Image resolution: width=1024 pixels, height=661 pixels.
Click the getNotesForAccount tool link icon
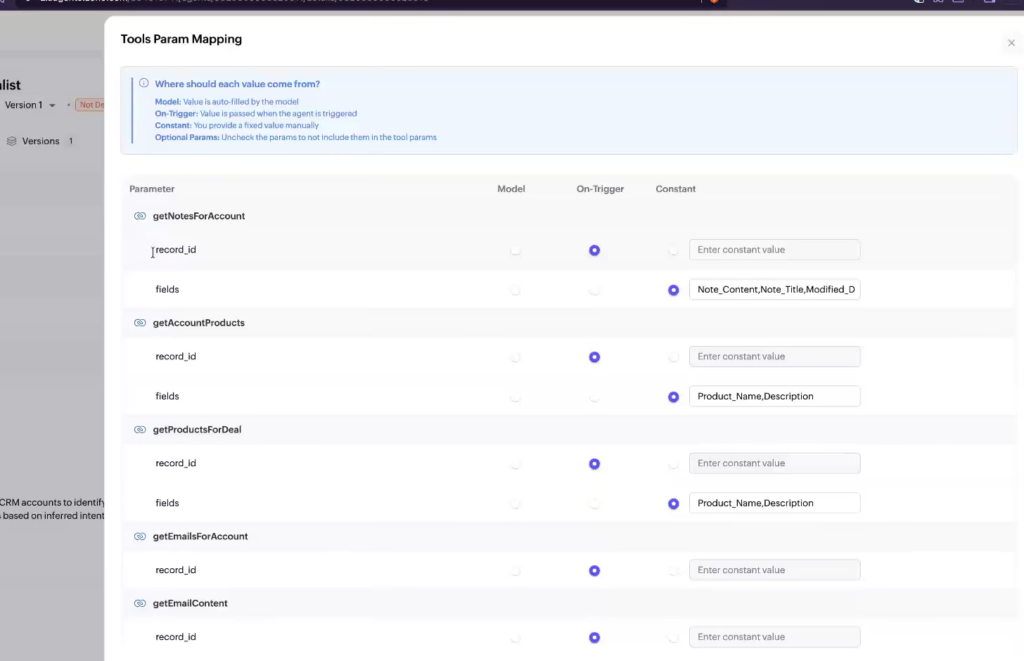click(x=140, y=216)
